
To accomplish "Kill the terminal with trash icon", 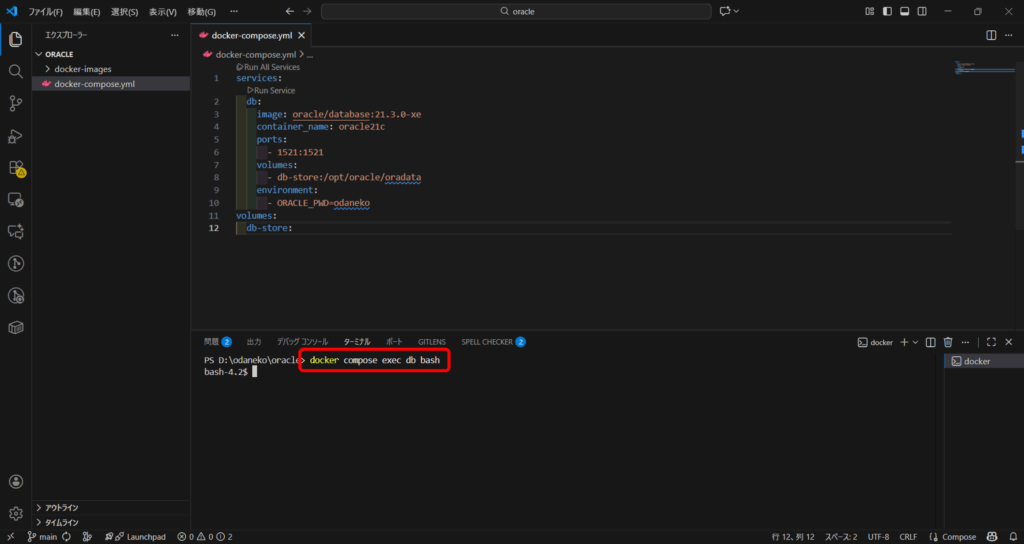I will coord(948,342).
